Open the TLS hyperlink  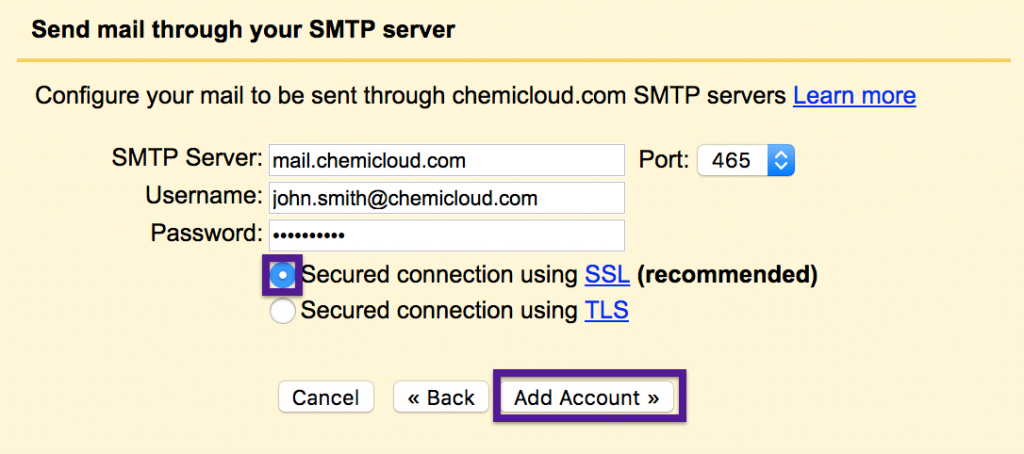tap(606, 311)
